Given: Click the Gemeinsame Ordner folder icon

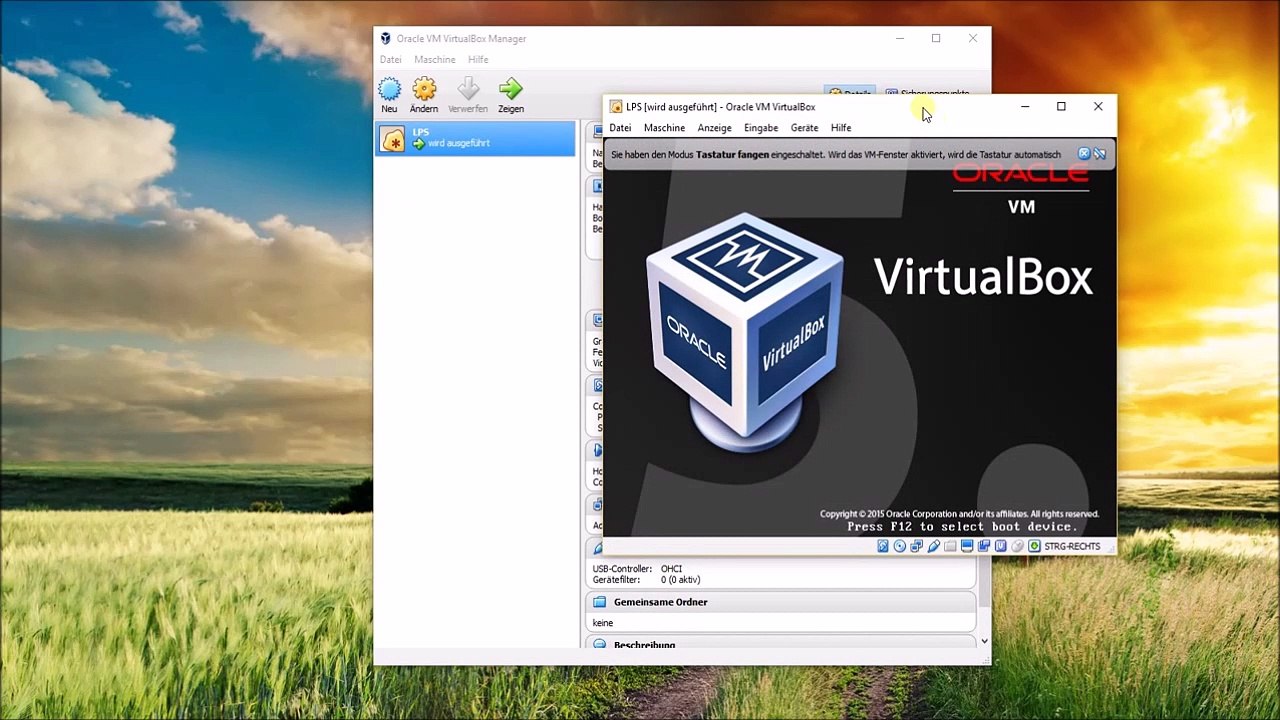Looking at the screenshot, I should coord(599,602).
